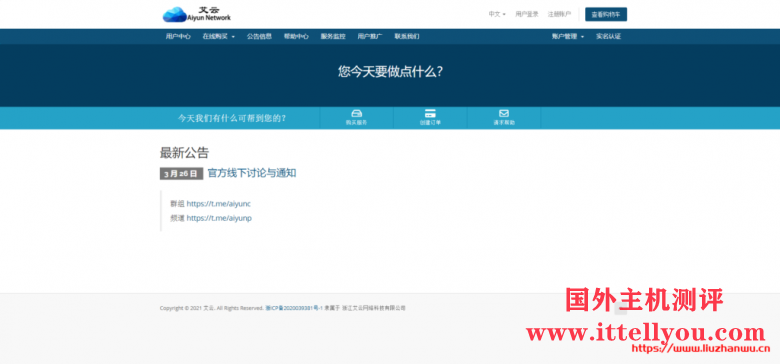Click the 用户登录 link

point(527,14)
